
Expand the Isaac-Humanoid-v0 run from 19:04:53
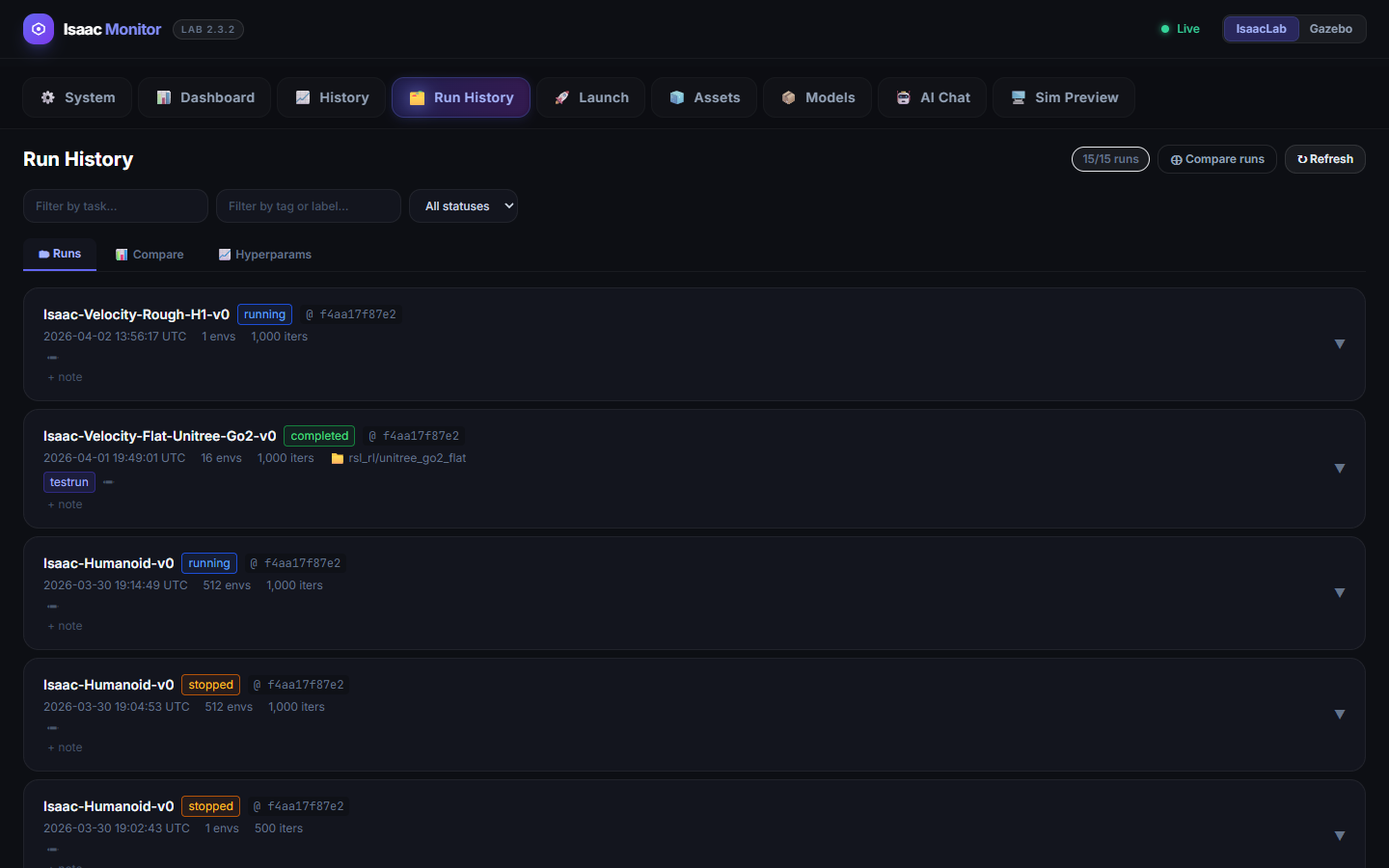[x=1340, y=715]
